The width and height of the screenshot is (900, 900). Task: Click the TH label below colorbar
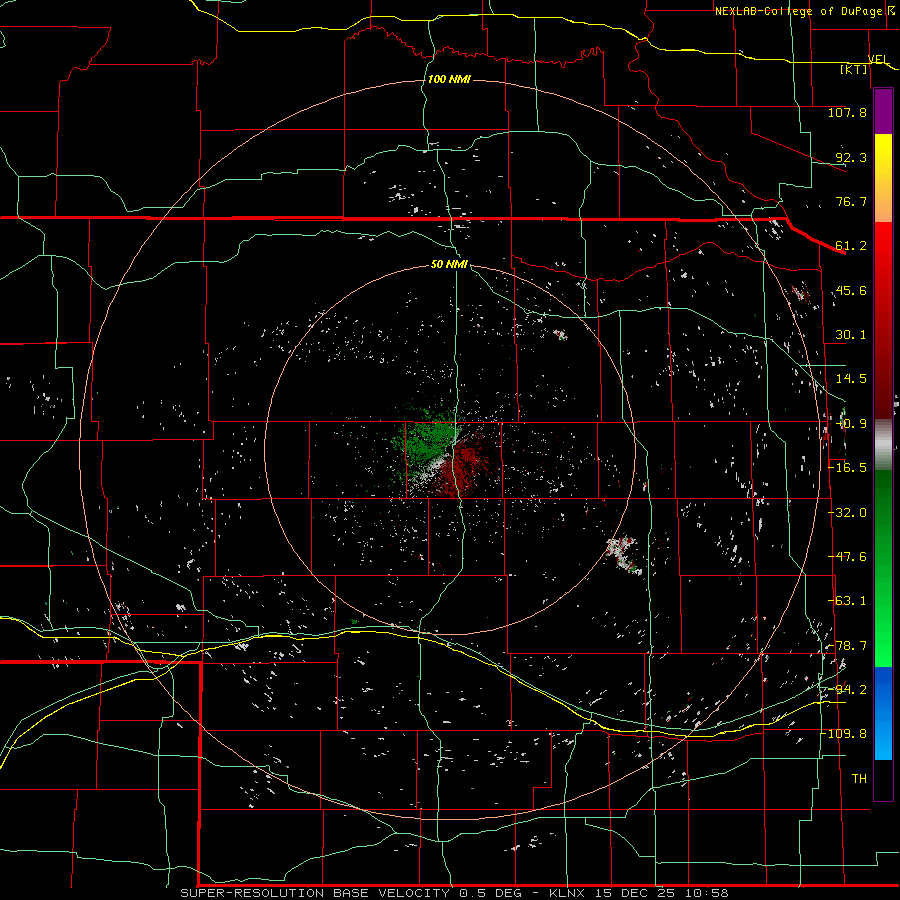pyautogui.click(x=859, y=779)
